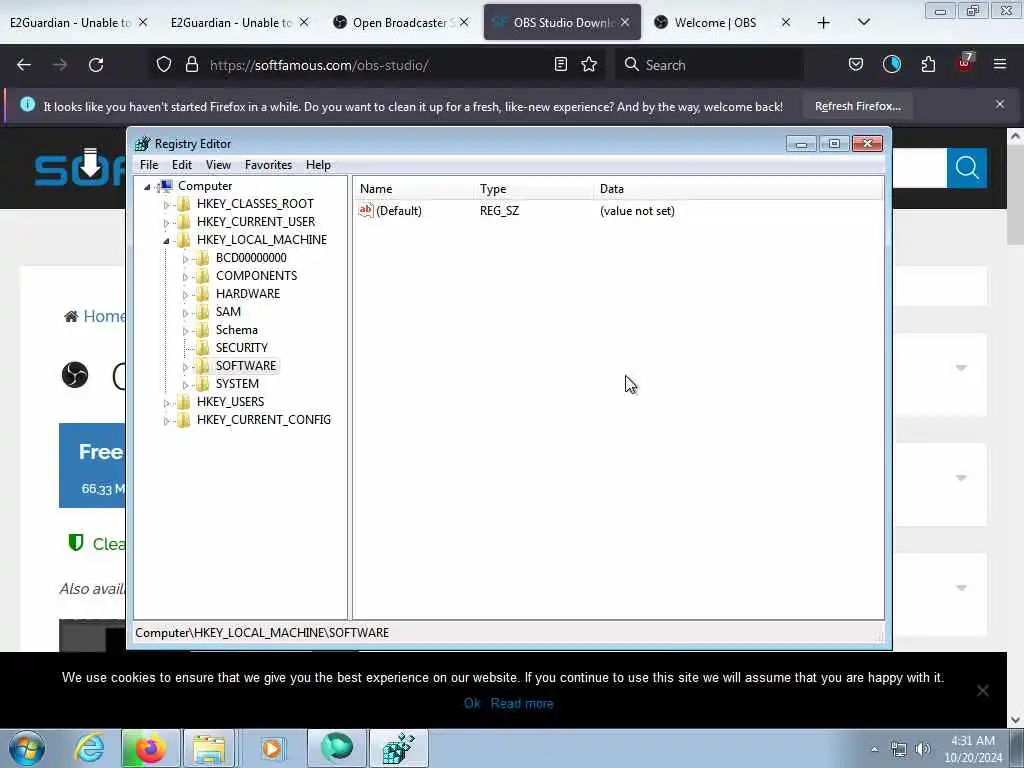Image resolution: width=1024 pixels, height=768 pixels.
Task: Open the Firefox hamburger menu
Action: point(1000,64)
